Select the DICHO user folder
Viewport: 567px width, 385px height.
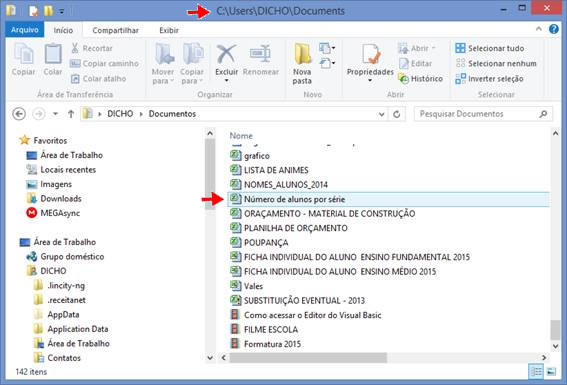pyautogui.click(x=47, y=271)
